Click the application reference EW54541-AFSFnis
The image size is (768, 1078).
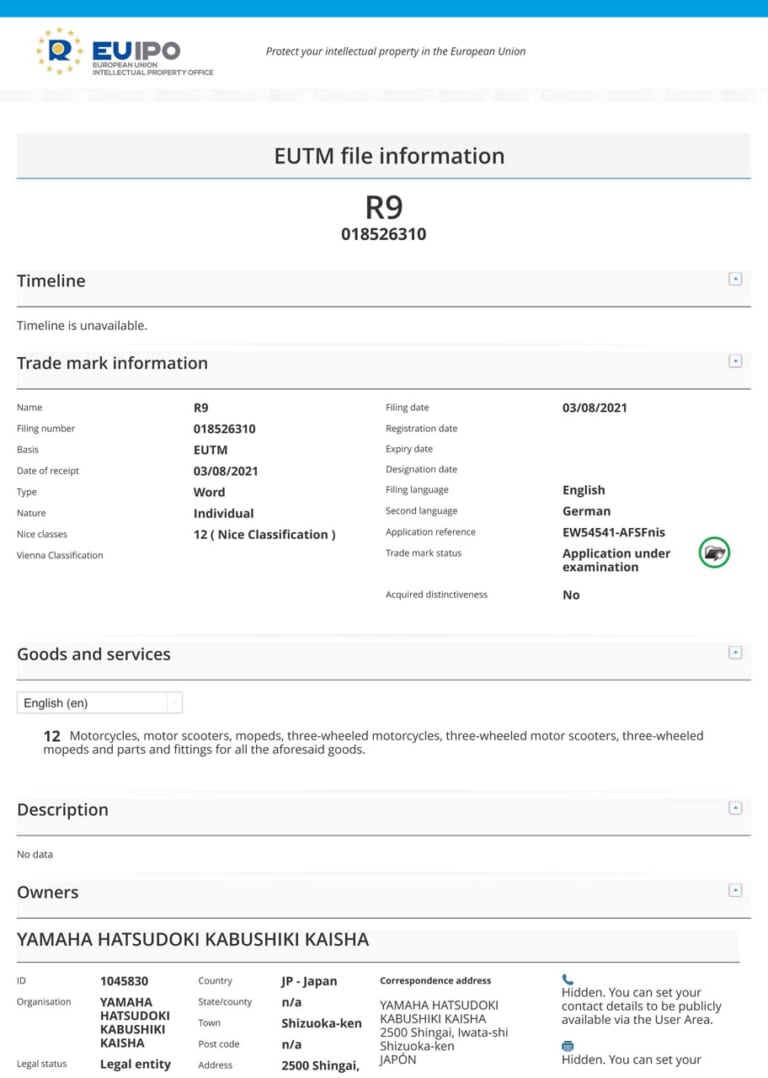613,532
